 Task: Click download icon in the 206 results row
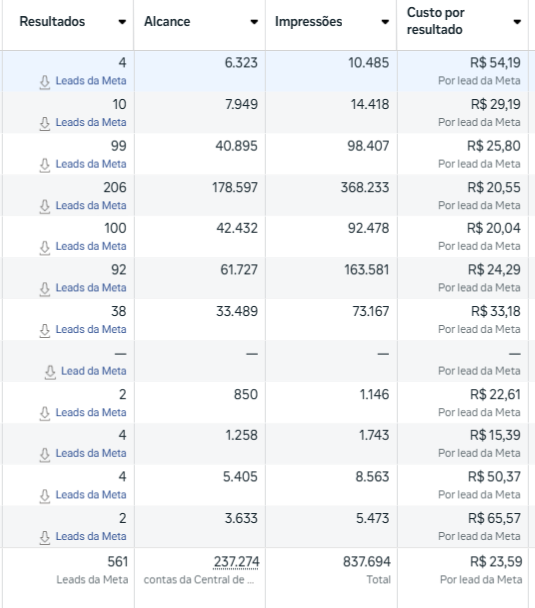point(45,206)
